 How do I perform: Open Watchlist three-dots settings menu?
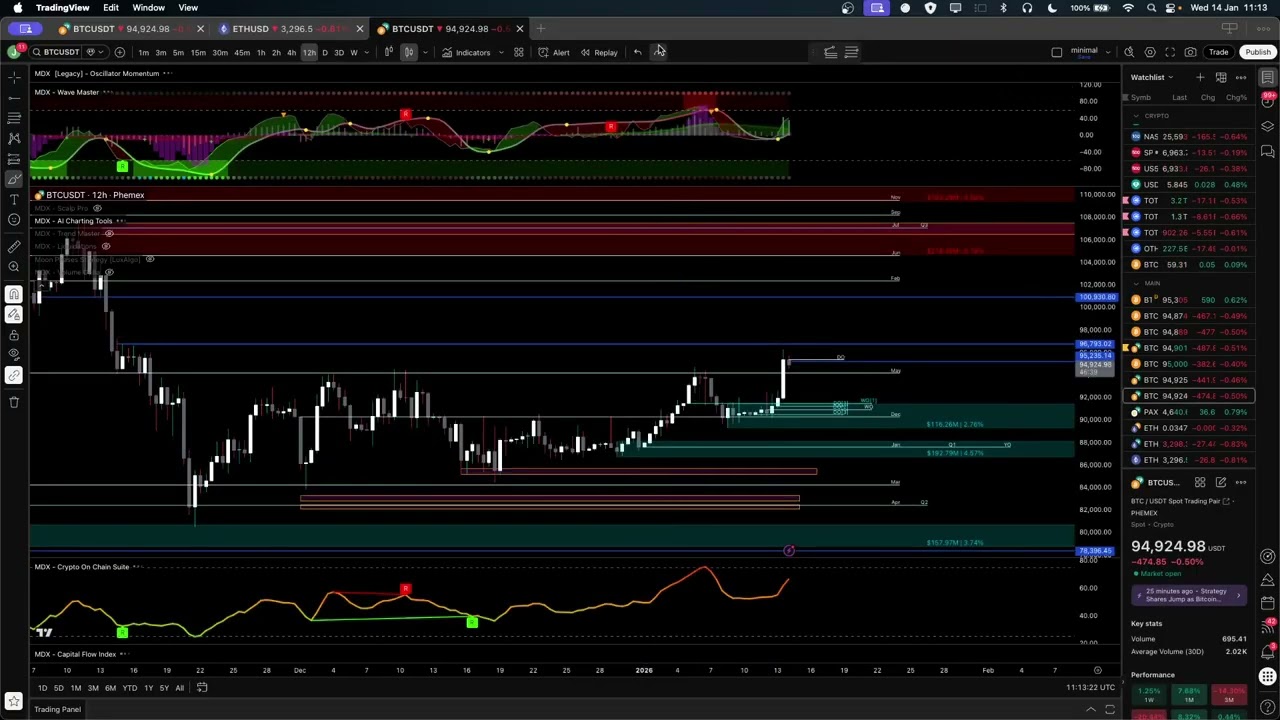click(x=1241, y=77)
